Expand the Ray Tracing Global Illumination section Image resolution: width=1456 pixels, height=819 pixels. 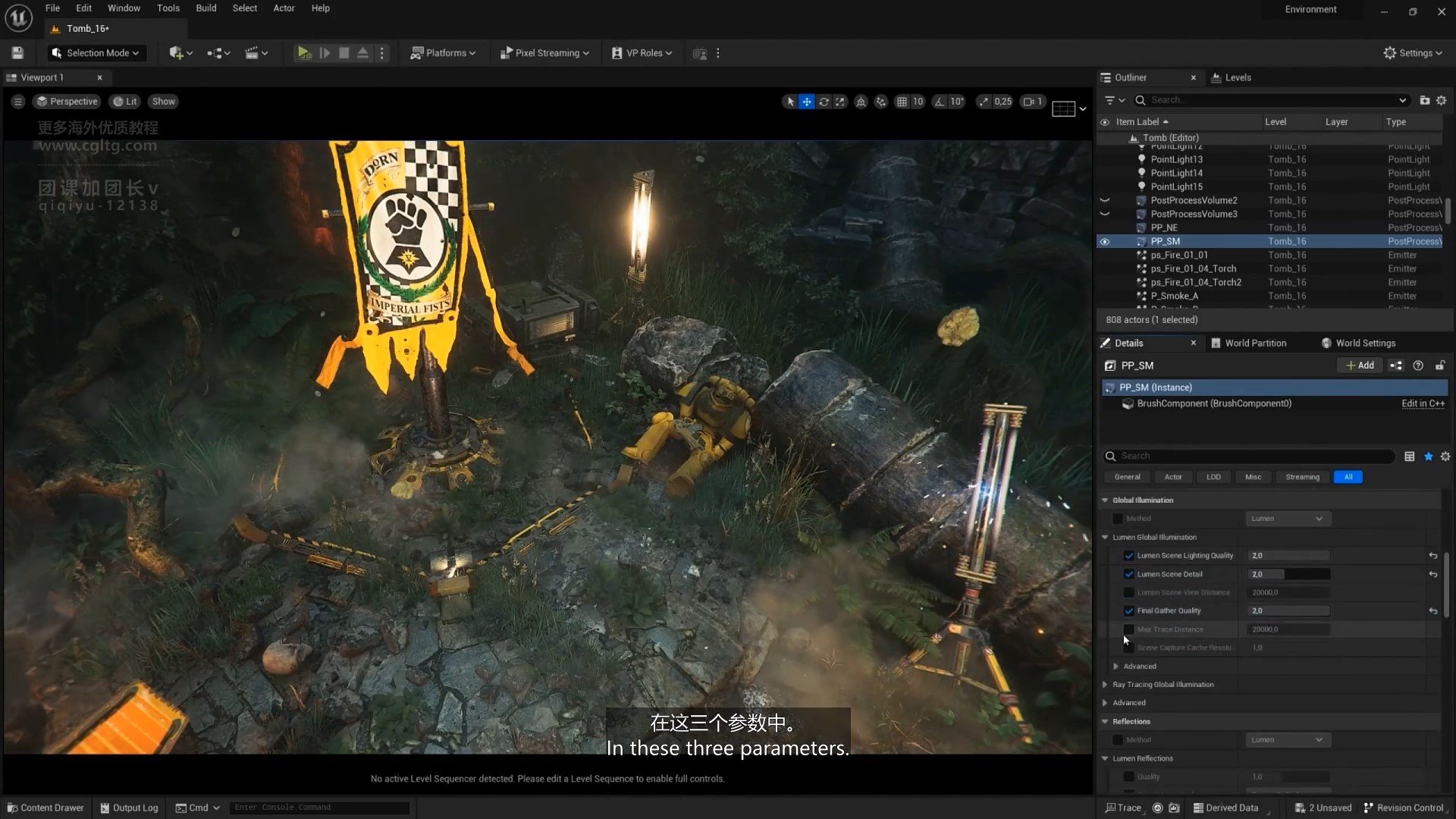coord(1105,685)
